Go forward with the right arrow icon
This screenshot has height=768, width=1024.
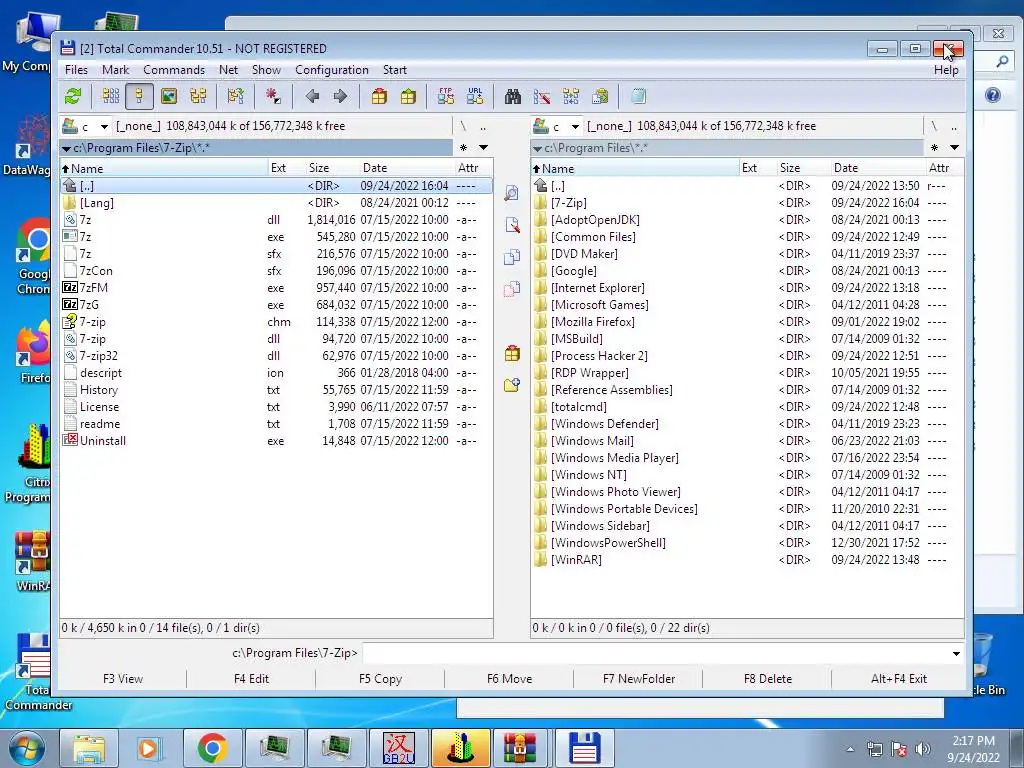[x=340, y=97]
